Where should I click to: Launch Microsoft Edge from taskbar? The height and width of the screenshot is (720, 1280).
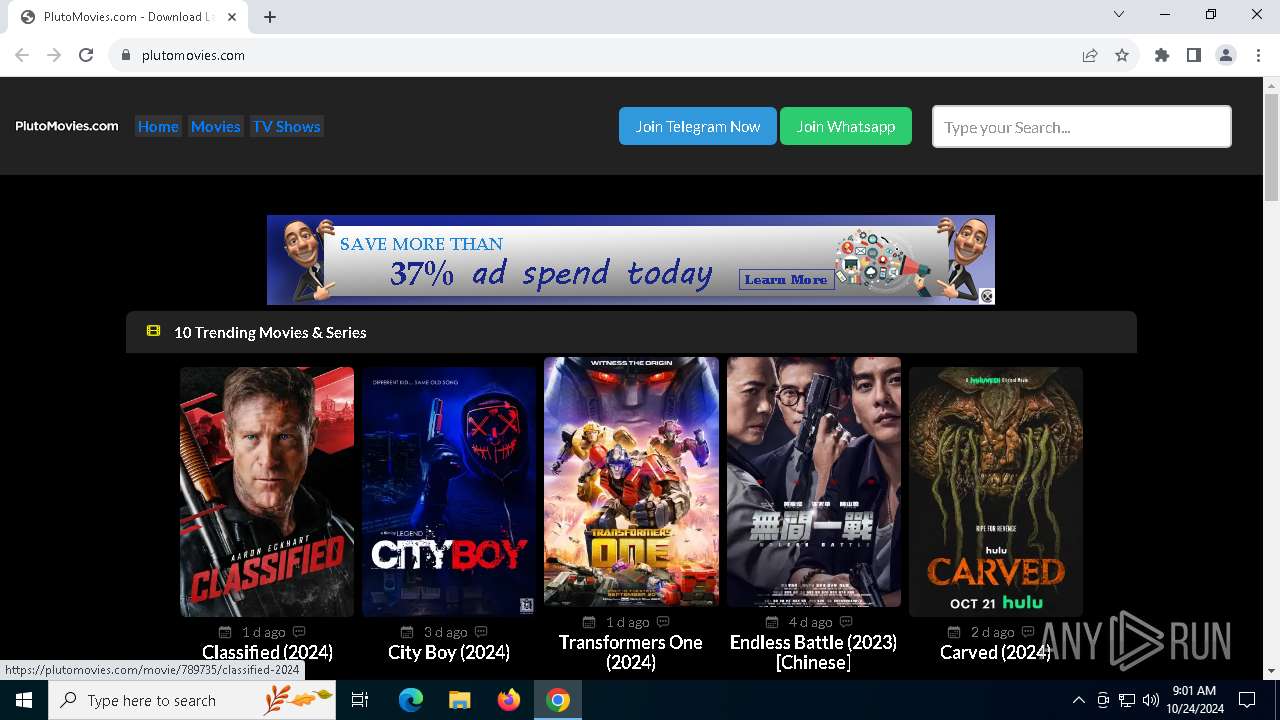point(411,700)
